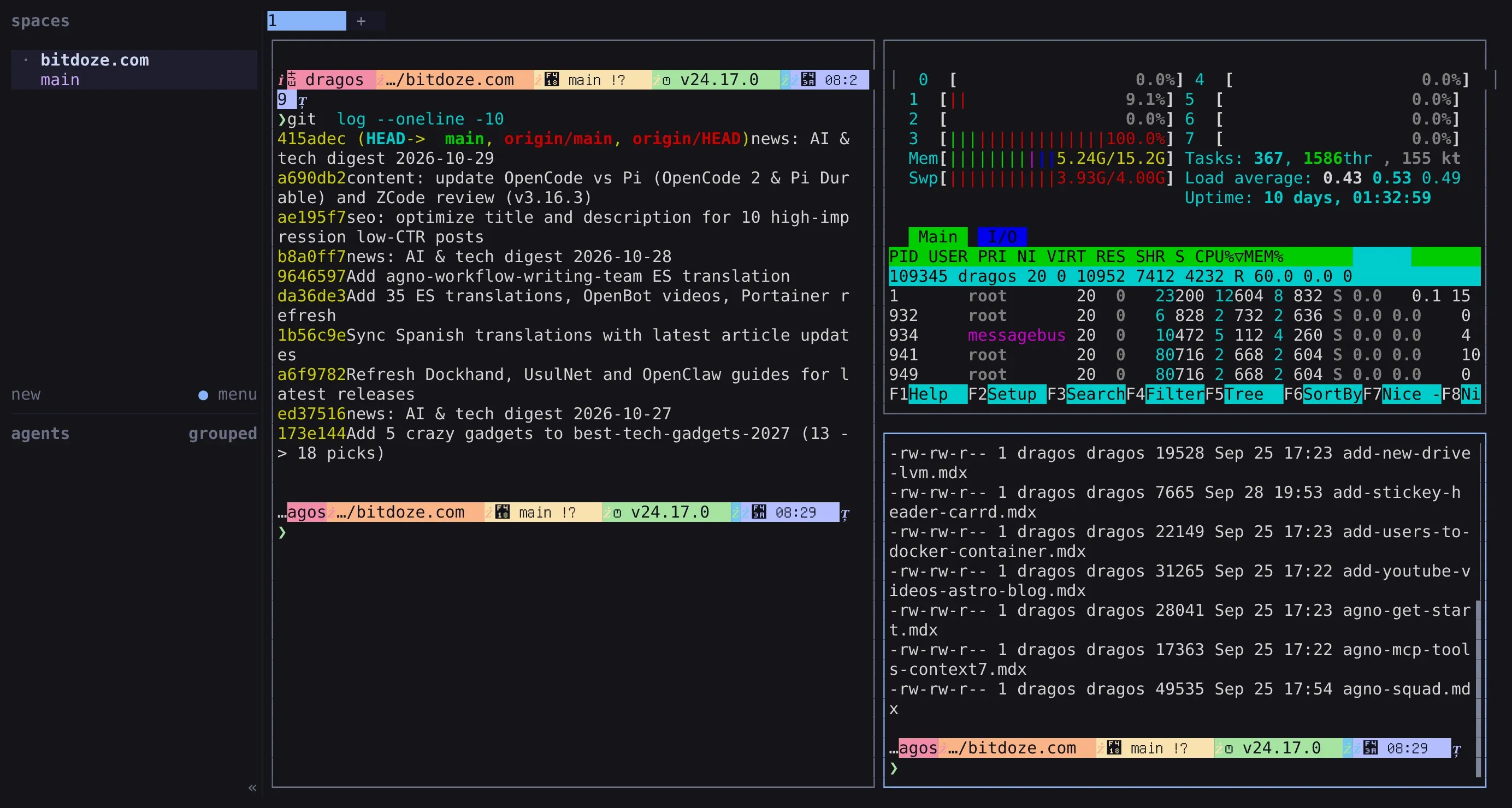The width and height of the screenshot is (1512, 808).
Task: Switch to htop I/O tab
Action: click(x=1002, y=236)
